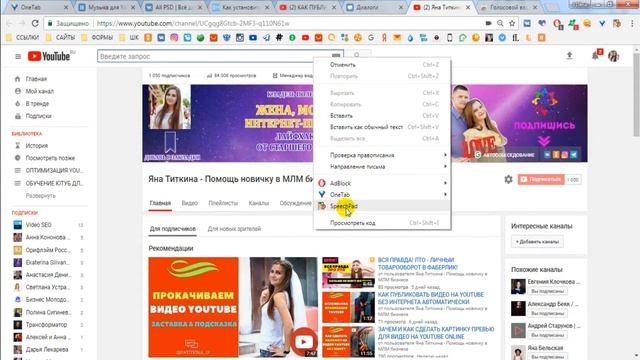Open the Для новых зрителей view tab
Image resolution: width=640 pixels, height=360 pixels.
pos(234,229)
